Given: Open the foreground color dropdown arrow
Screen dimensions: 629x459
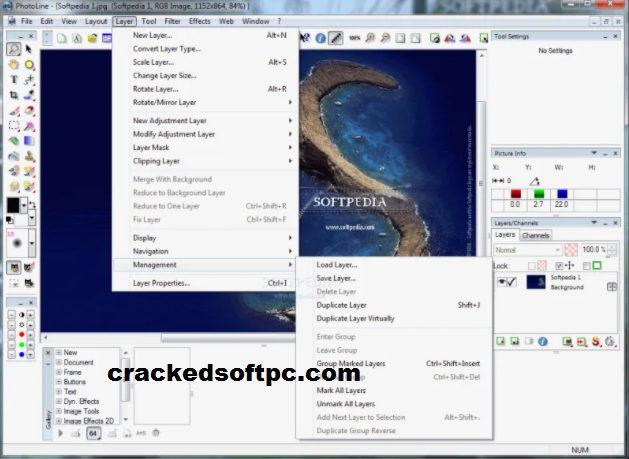Looking at the screenshot, I should [24, 205].
